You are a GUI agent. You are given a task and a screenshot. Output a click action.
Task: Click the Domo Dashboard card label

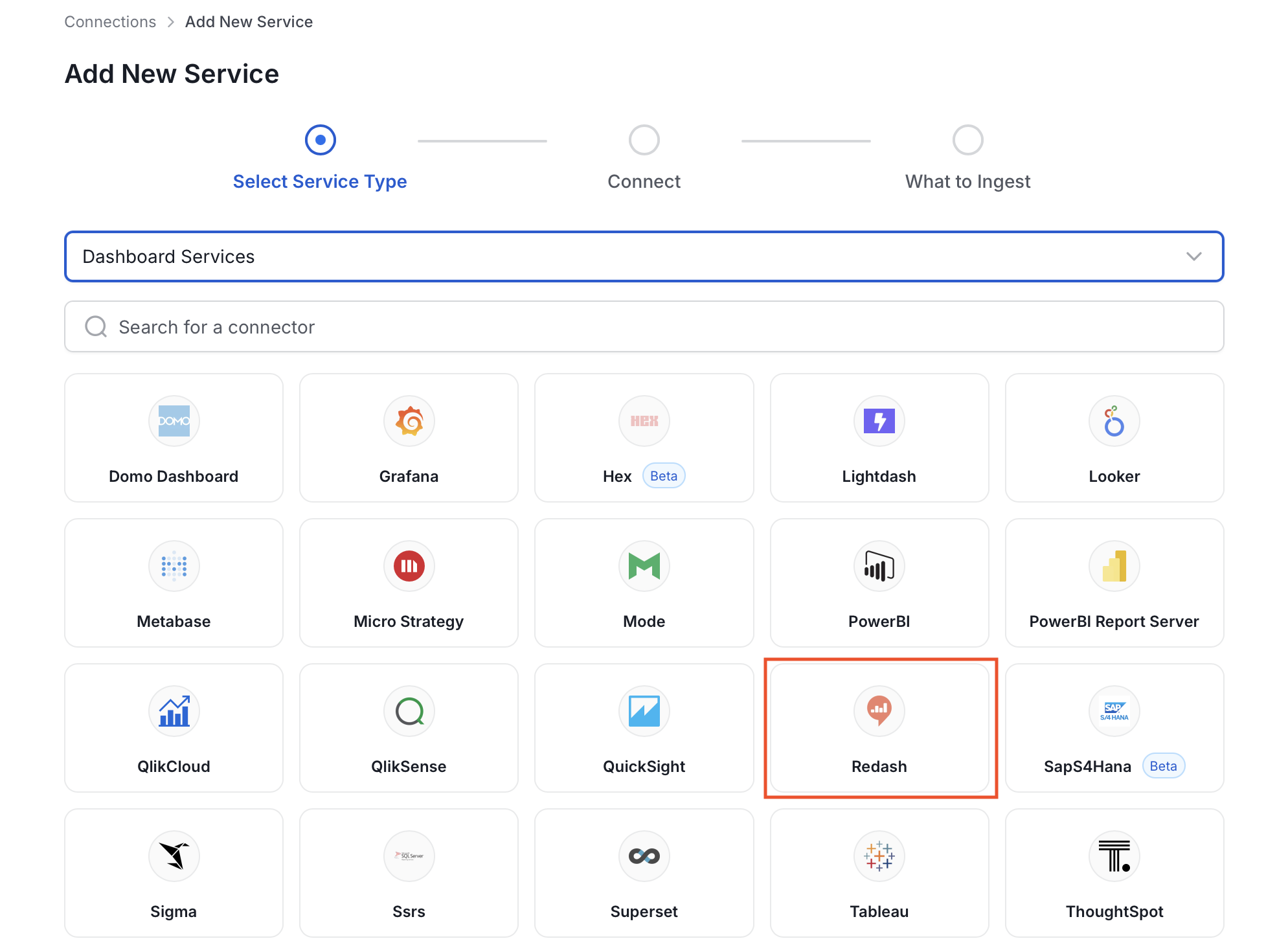click(174, 477)
